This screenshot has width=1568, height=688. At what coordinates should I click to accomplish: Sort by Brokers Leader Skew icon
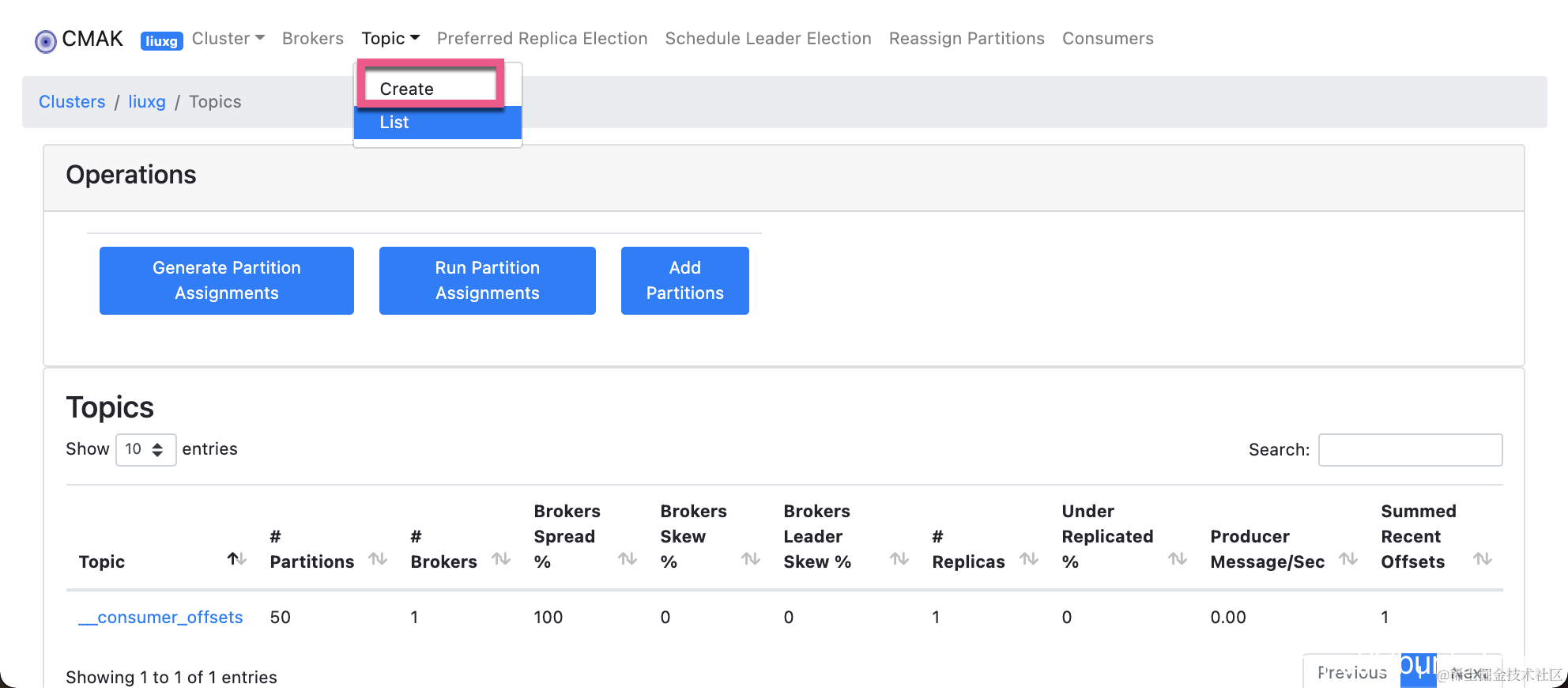[x=899, y=559]
